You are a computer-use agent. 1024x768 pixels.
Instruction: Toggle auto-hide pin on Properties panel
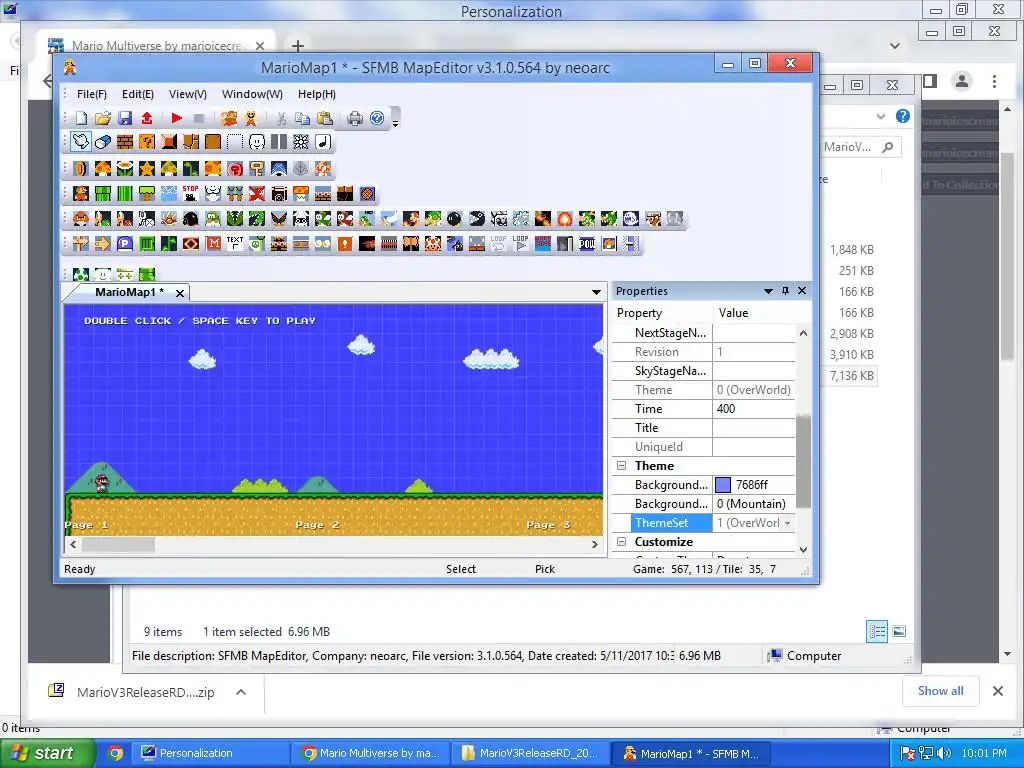pos(786,291)
